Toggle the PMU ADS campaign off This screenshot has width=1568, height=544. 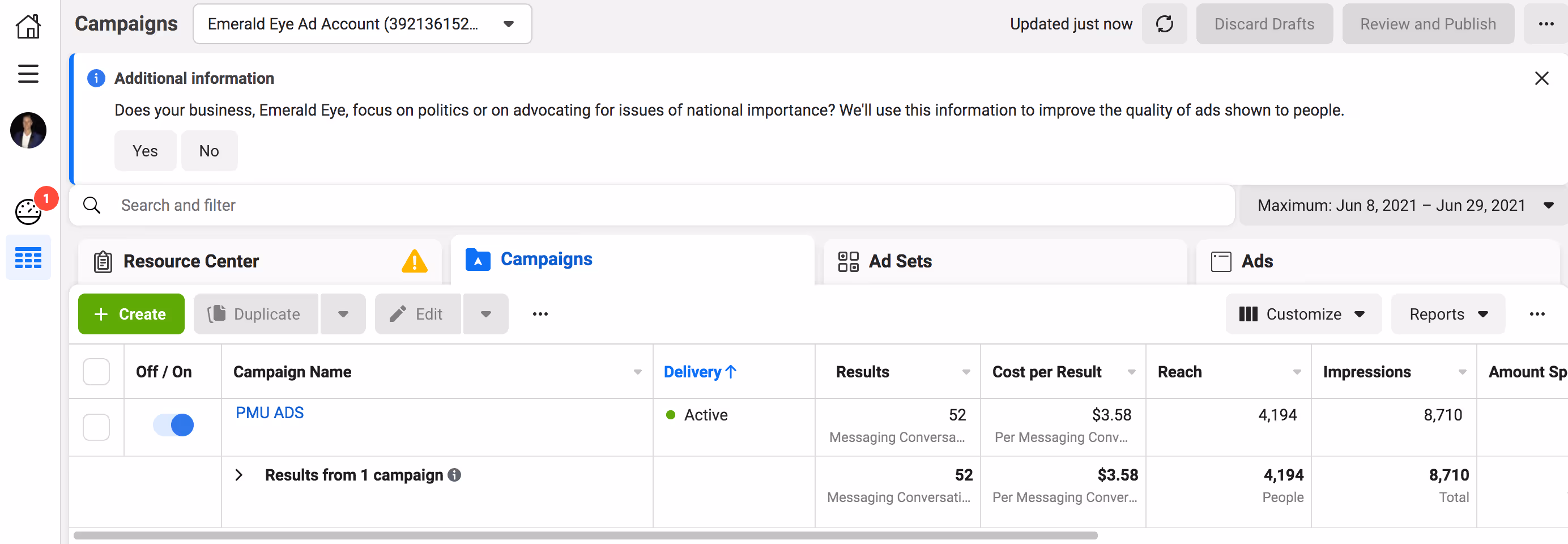tap(173, 424)
